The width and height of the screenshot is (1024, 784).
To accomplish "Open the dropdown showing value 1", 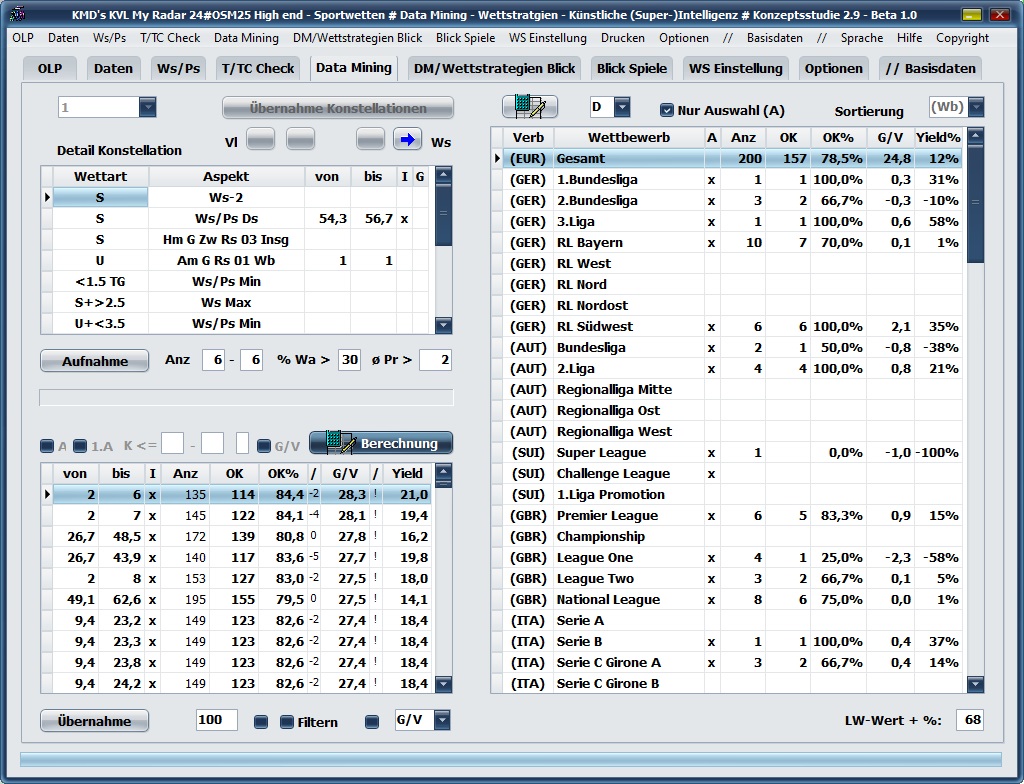I will (148, 107).
